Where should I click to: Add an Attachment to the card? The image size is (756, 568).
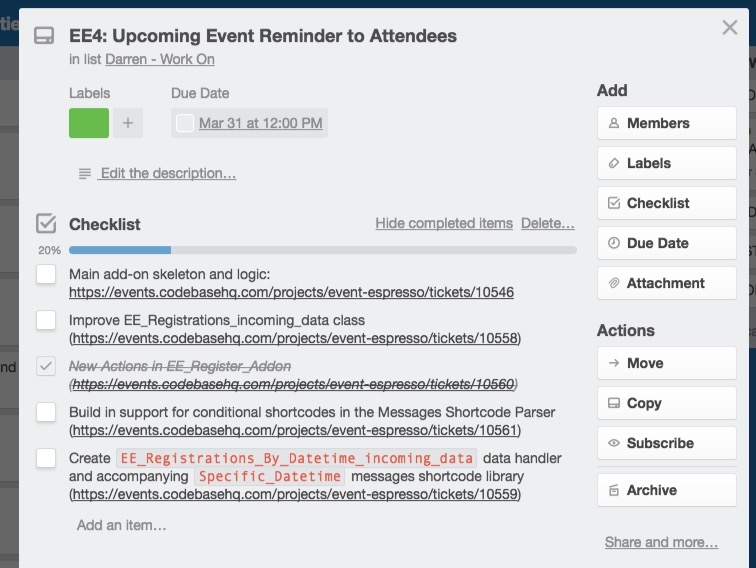coord(667,284)
